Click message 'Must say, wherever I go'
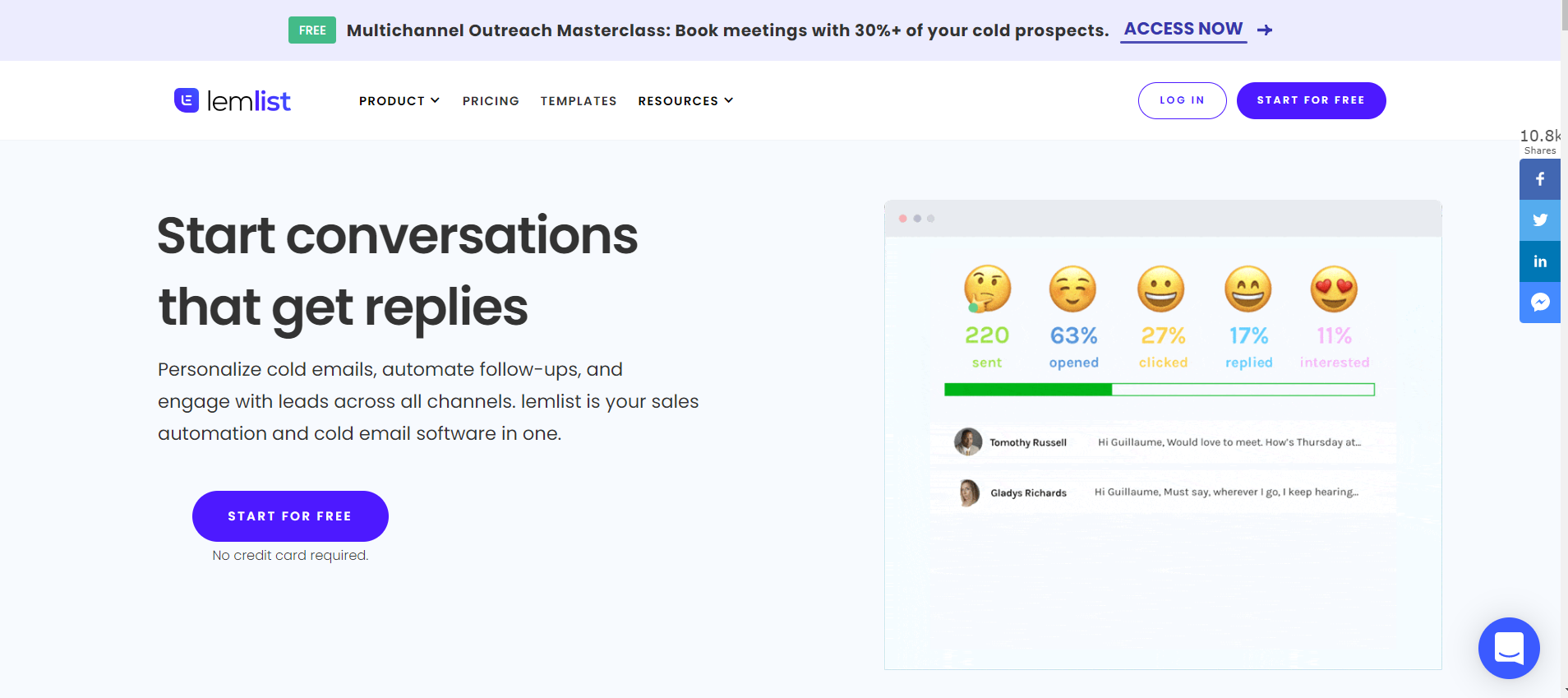Image resolution: width=1568 pixels, height=698 pixels. [1226, 492]
